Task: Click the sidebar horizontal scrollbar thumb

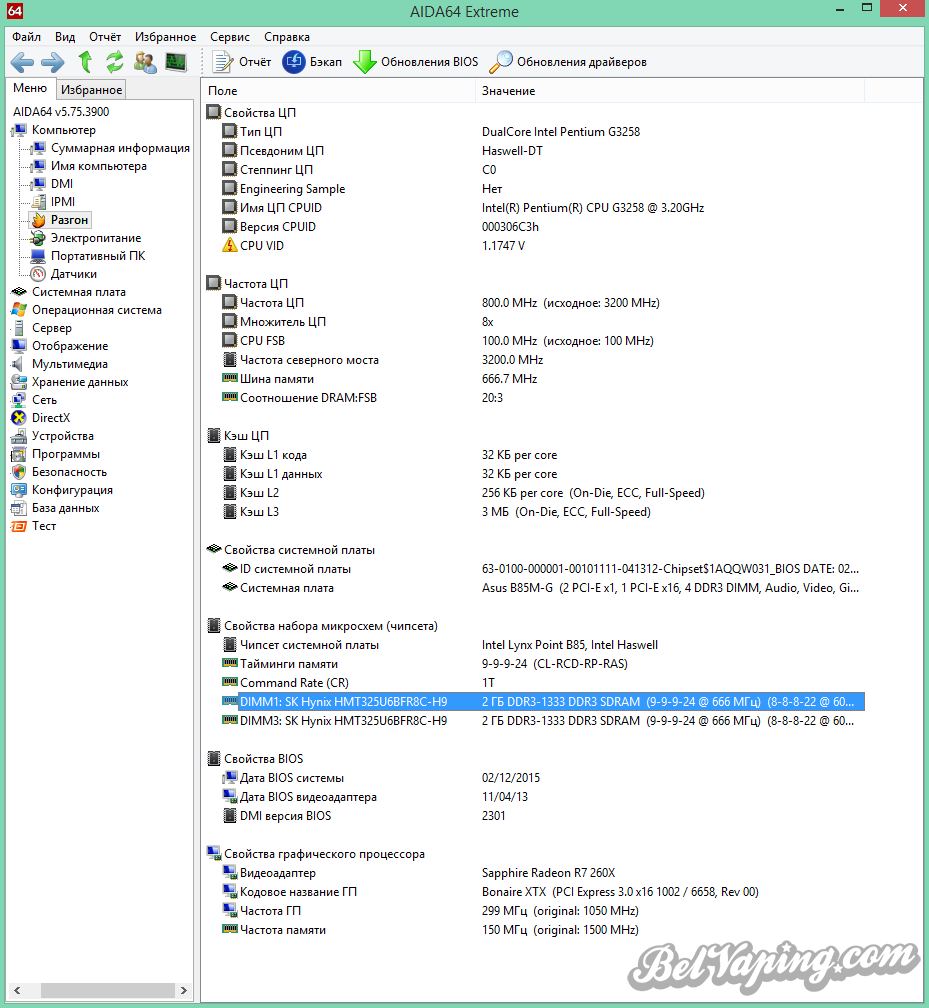Action: pyautogui.click(x=108, y=990)
